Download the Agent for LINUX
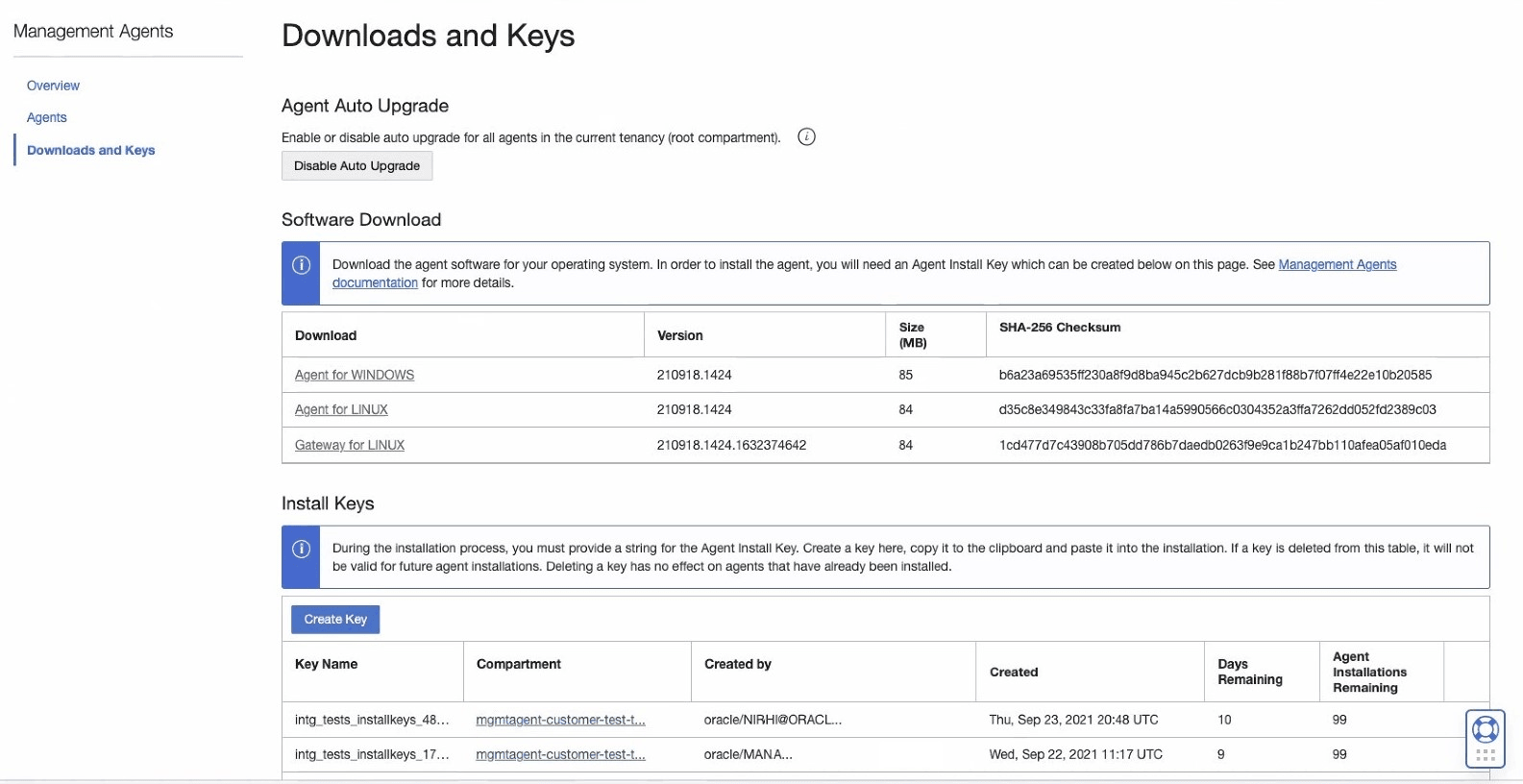The width and height of the screenshot is (1523, 784). tap(341, 409)
